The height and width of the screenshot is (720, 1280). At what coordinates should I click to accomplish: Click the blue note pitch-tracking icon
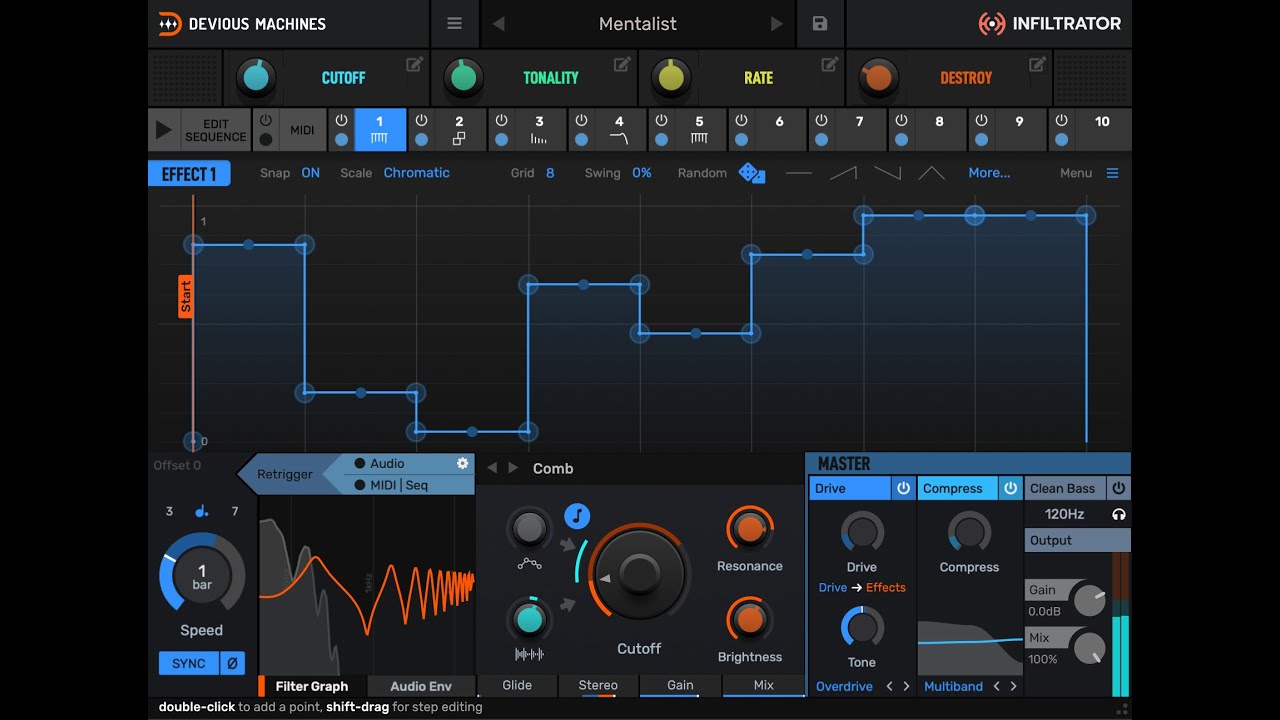(x=577, y=516)
